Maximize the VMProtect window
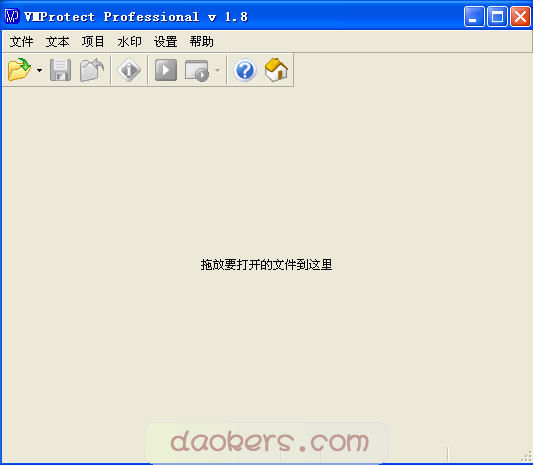Viewport: 533px width, 465px height. [x=497, y=16]
